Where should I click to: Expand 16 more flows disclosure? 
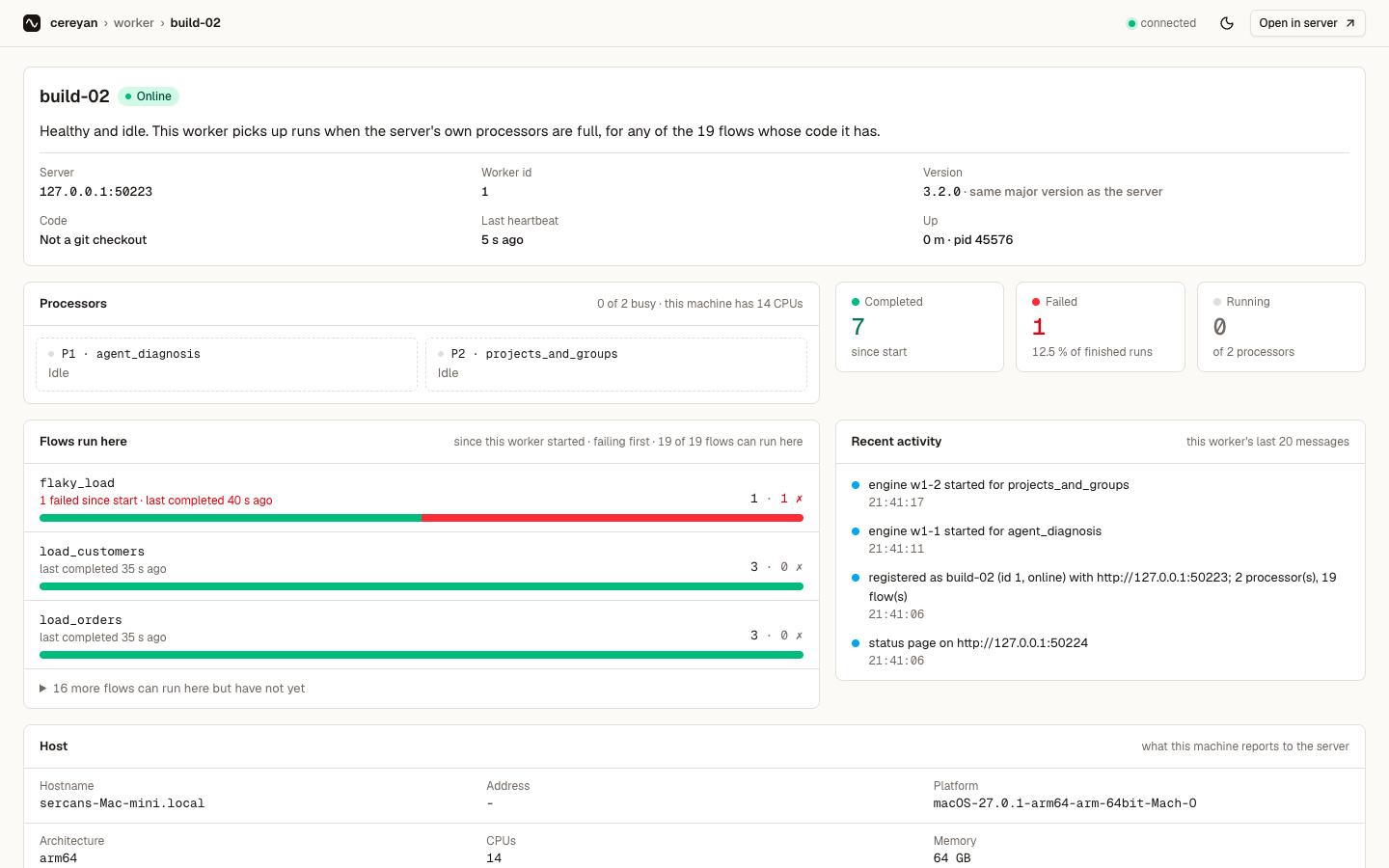pyautogui.click(x=172, y=689)
